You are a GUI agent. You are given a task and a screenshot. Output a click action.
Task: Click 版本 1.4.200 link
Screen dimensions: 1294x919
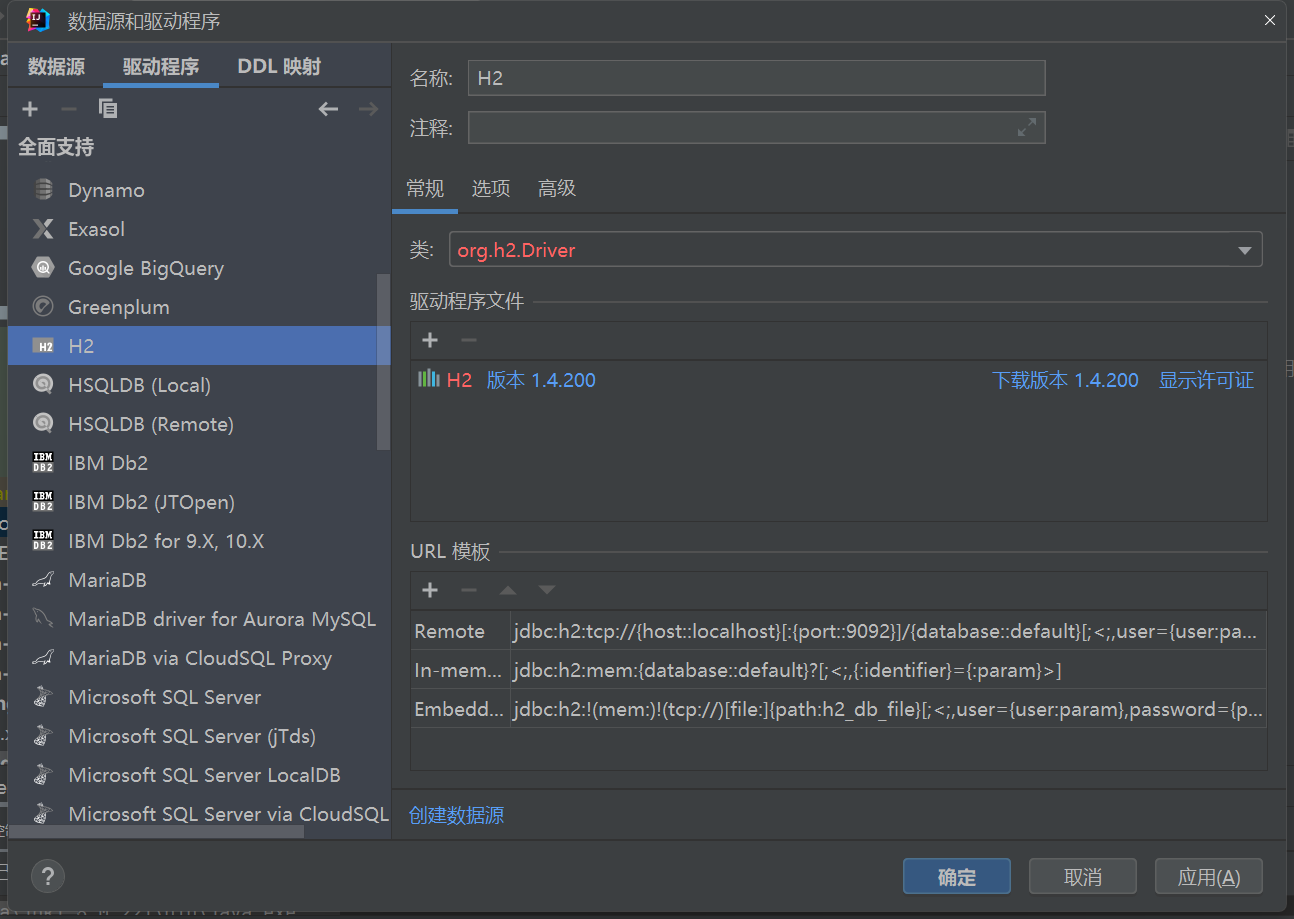(x=541, y=380)
